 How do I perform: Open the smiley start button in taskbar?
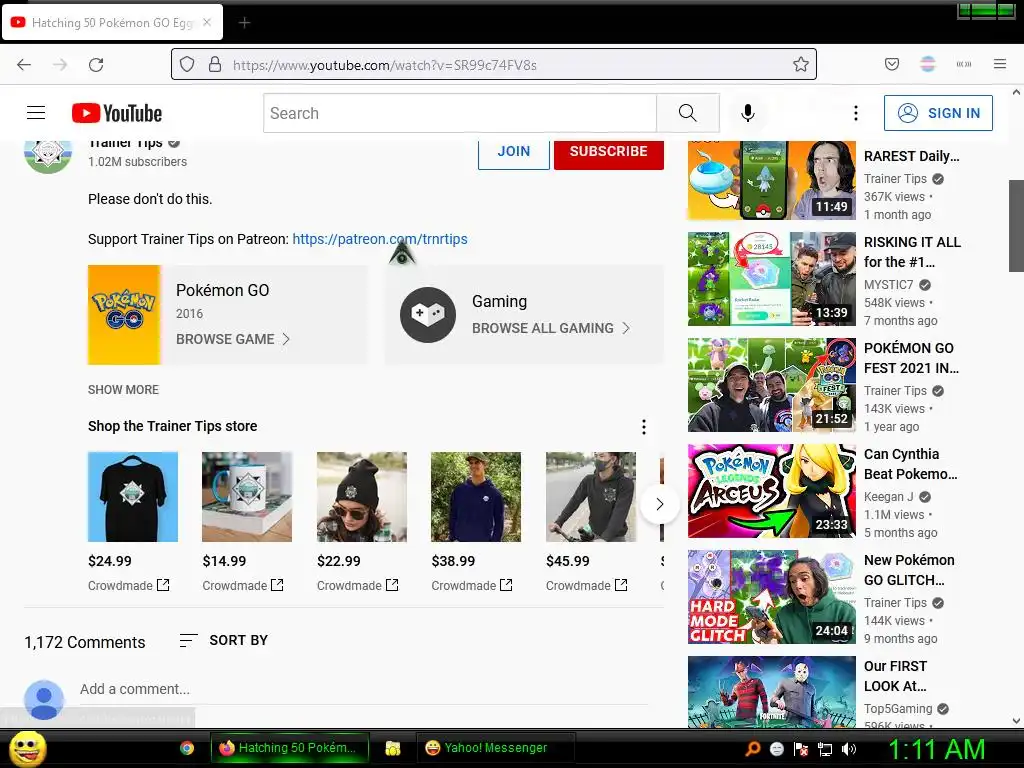pos(27,748)
